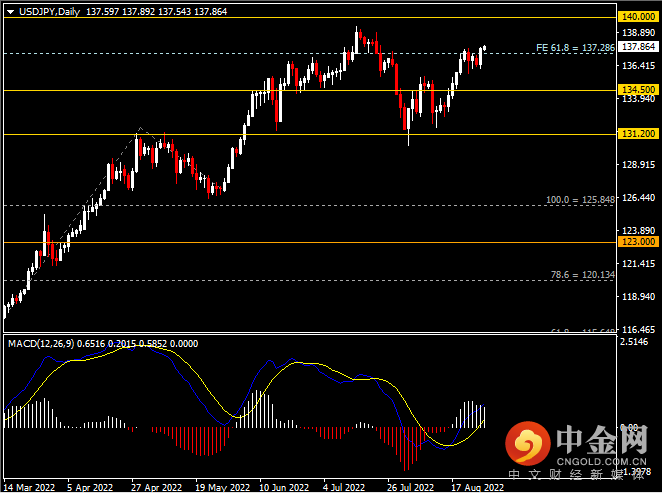Select the 116.465 price scale value

tap(639, 329)
